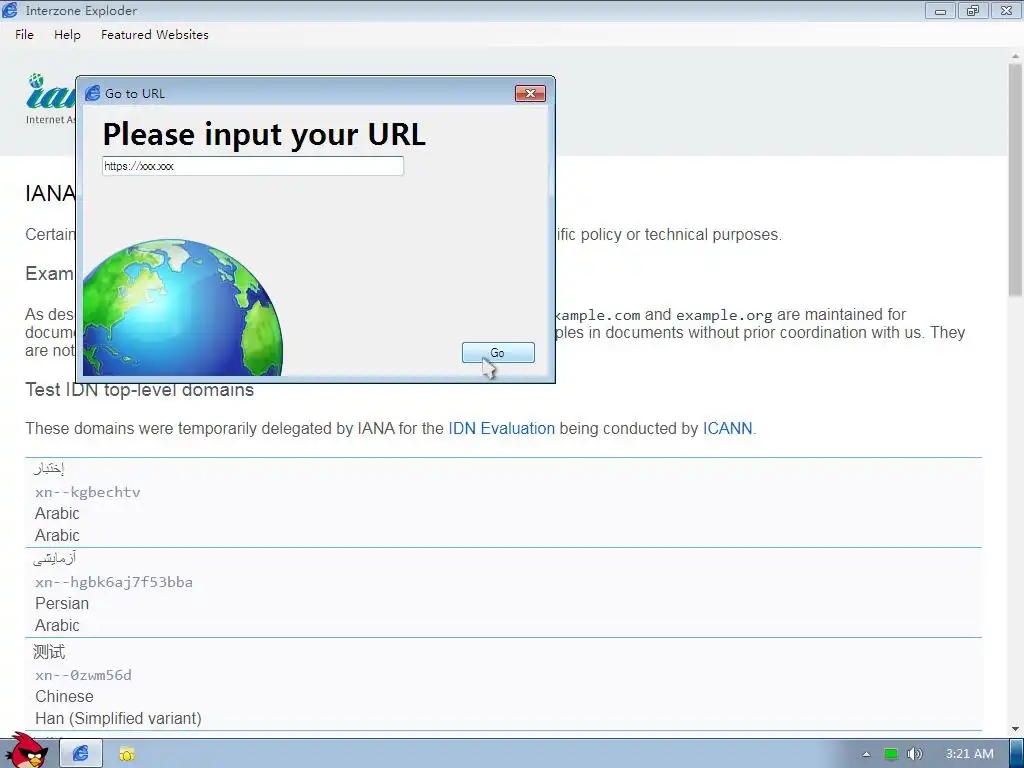The image size is (1024, 768).
Task: Restore down the Interzone Exploder window
Action: (x=973, y=11)
